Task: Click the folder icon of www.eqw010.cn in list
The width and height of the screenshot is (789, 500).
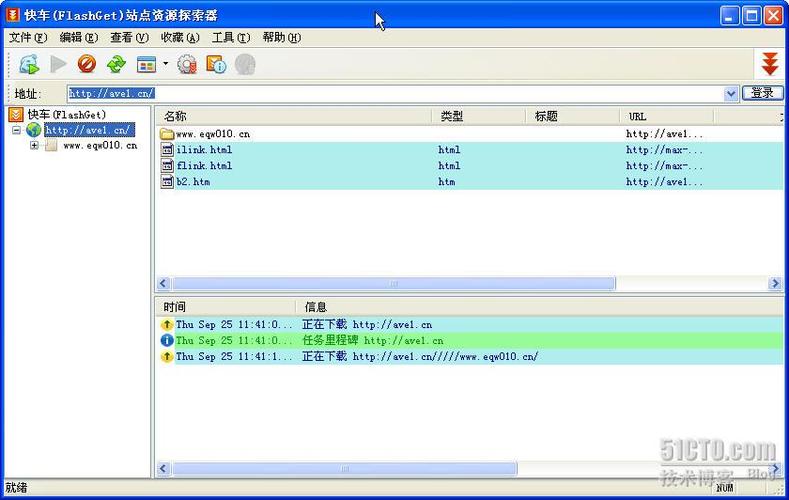Action: pos(167,134)
